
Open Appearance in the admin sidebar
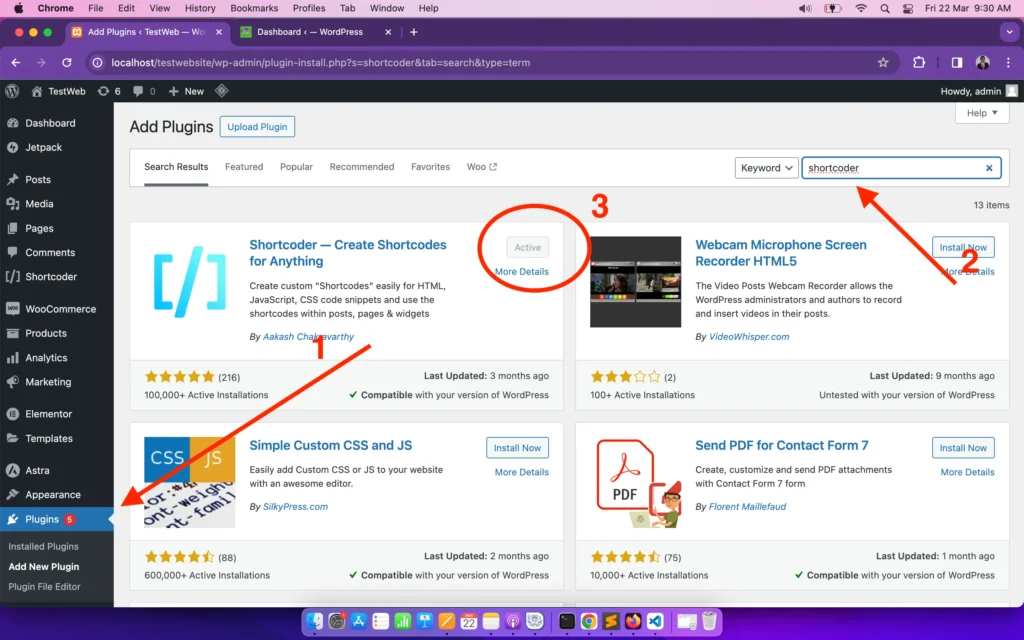[57, 495]
